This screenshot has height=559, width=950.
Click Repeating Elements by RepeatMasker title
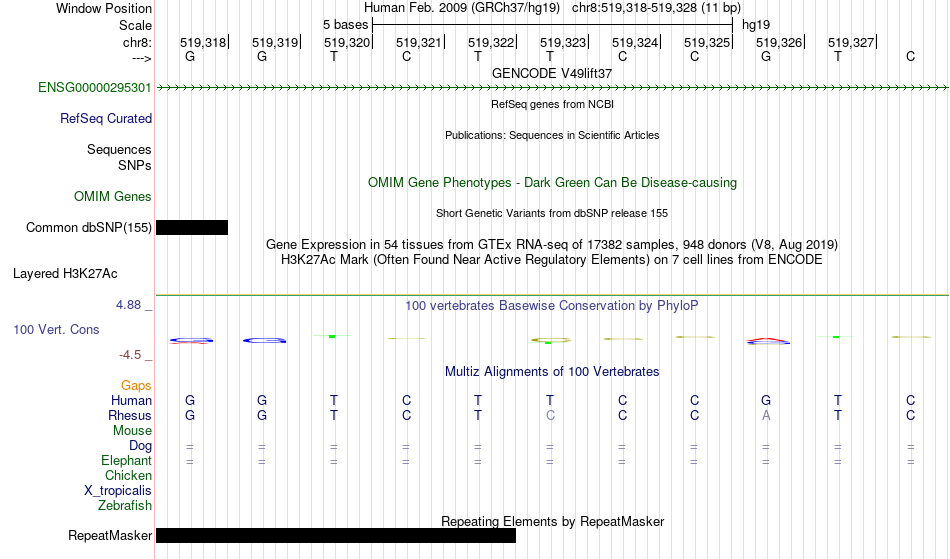point(552,521)
